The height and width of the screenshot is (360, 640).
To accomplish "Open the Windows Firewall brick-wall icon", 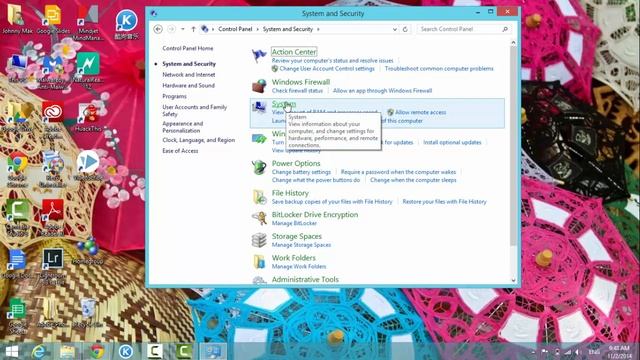I will pos(259,86).
